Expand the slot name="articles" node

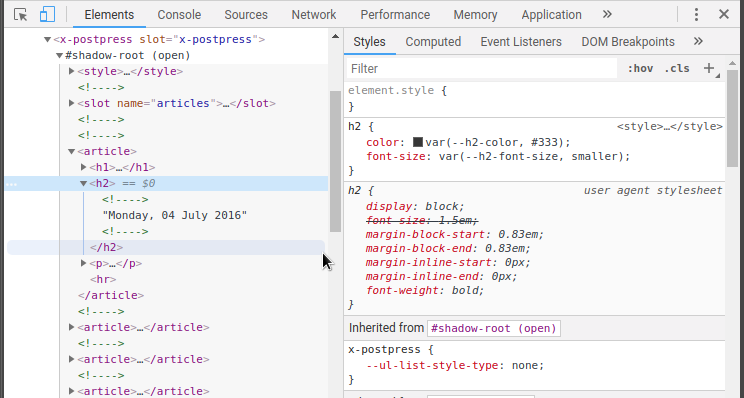tap(71, 103)
